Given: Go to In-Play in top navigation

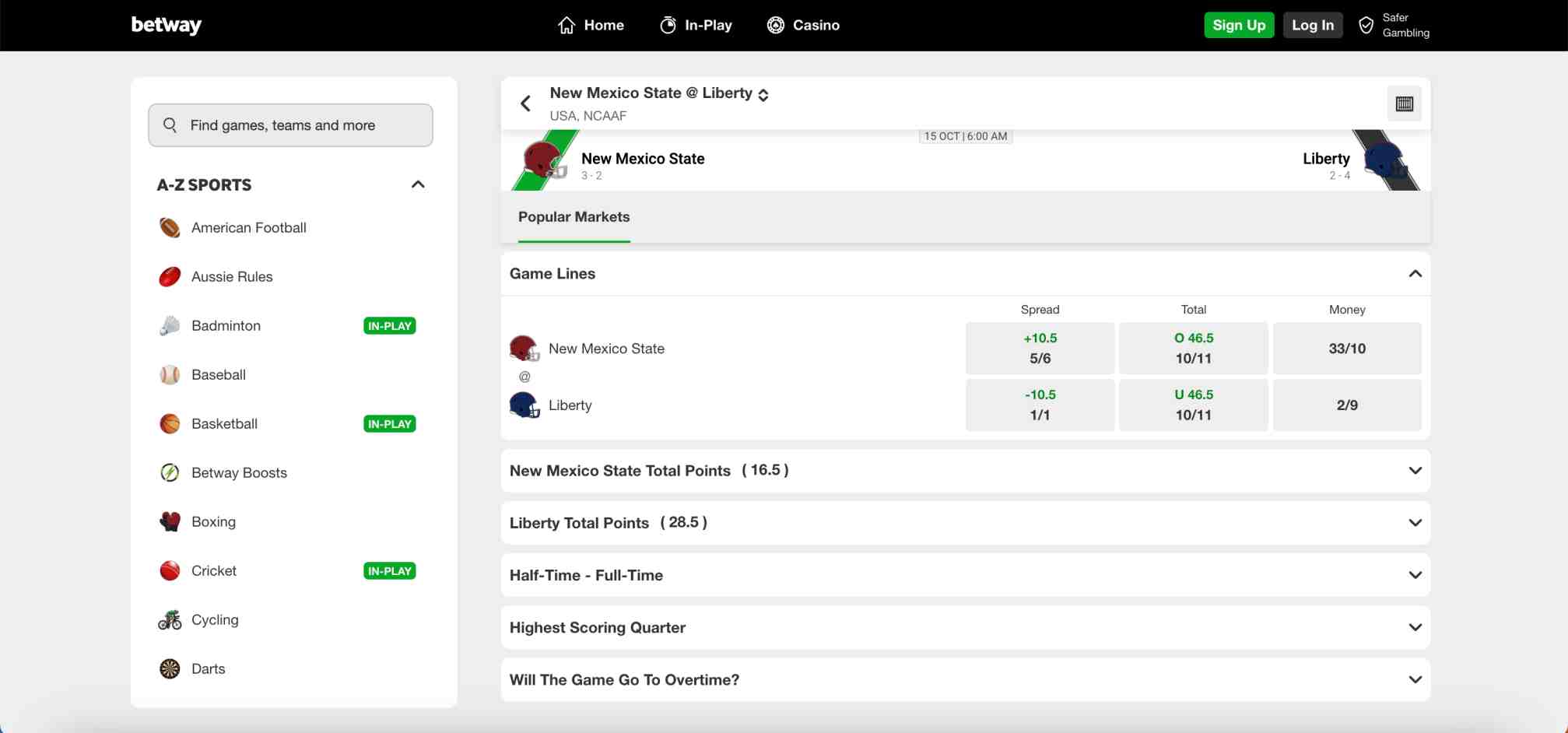Looking at the screenshot, I should point(696,26).
